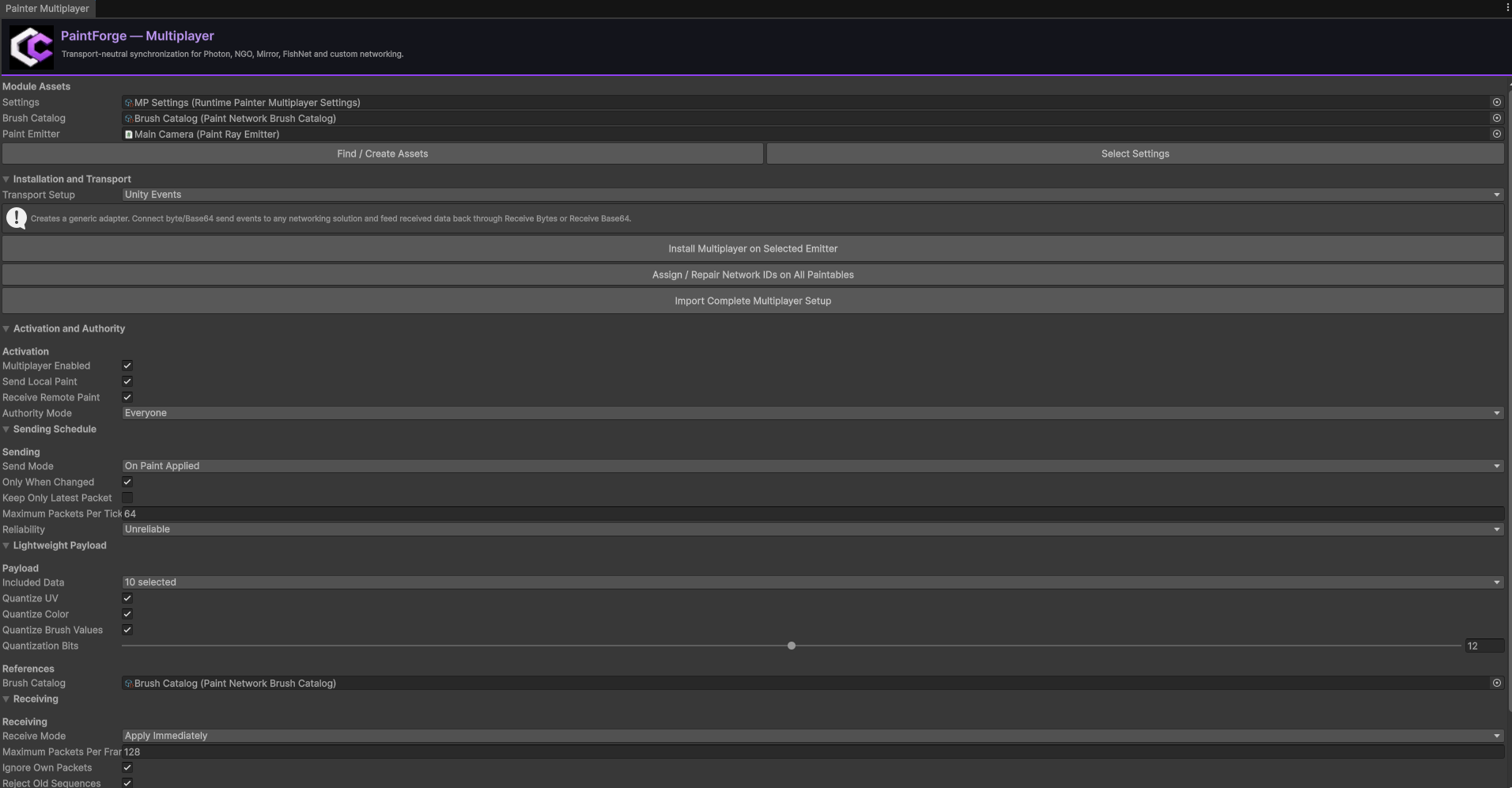Image resolution: width=1512 pixels, height=788 pixels.
Task: Click the Quantization Bits slider handle
Action: point(792,646)
